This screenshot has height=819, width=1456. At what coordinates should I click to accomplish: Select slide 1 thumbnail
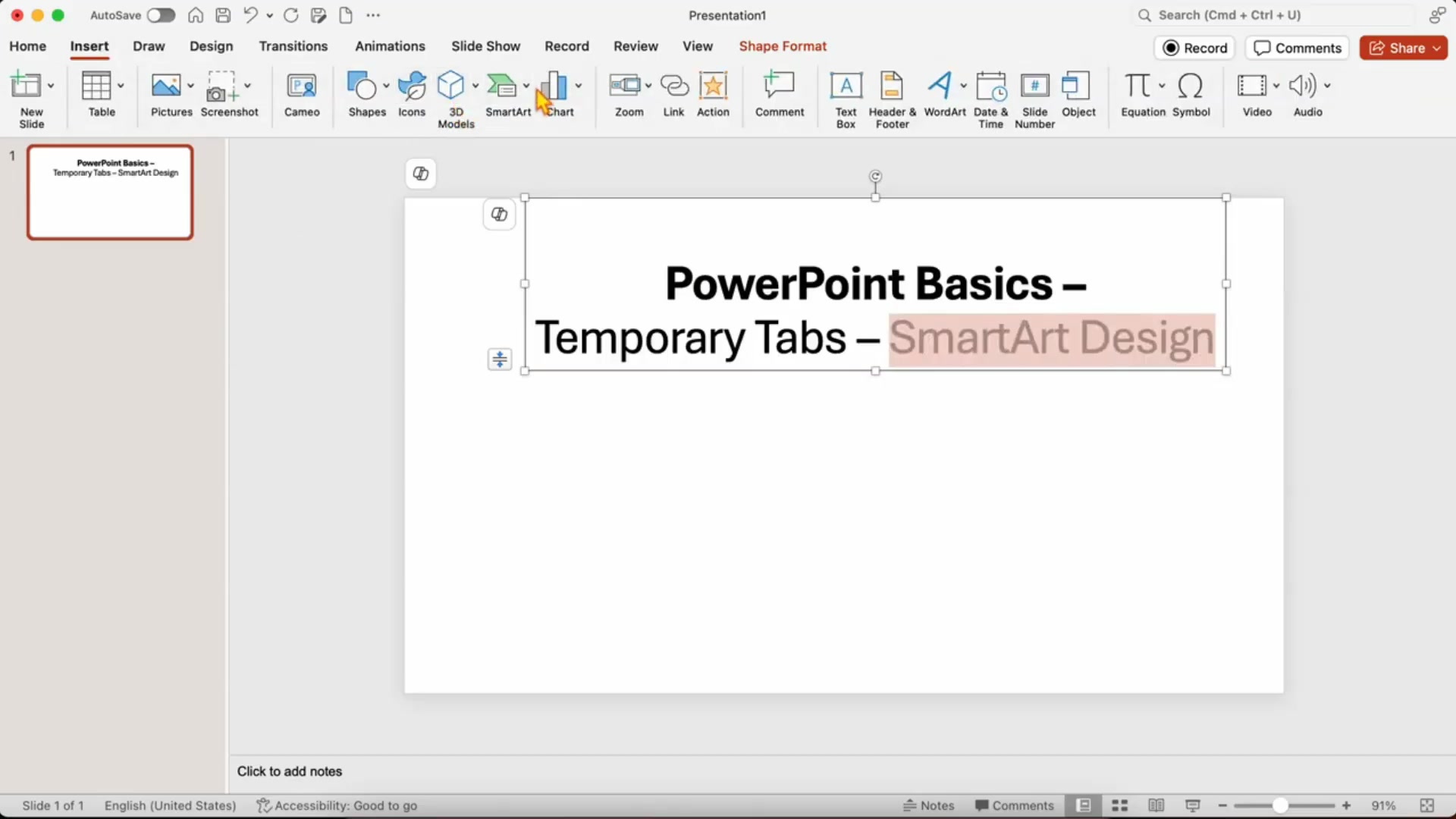pos(110,193)
